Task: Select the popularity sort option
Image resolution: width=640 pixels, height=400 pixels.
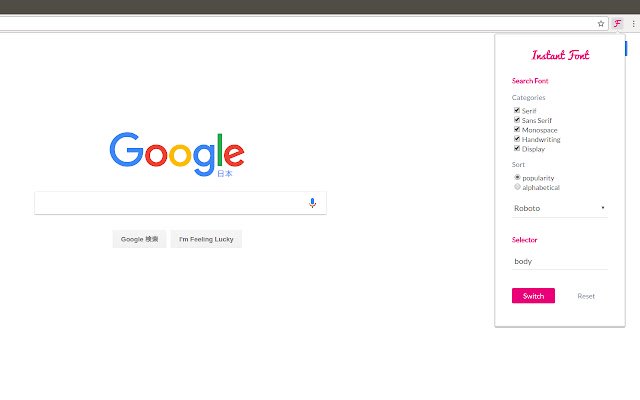Action: [517, 177]
